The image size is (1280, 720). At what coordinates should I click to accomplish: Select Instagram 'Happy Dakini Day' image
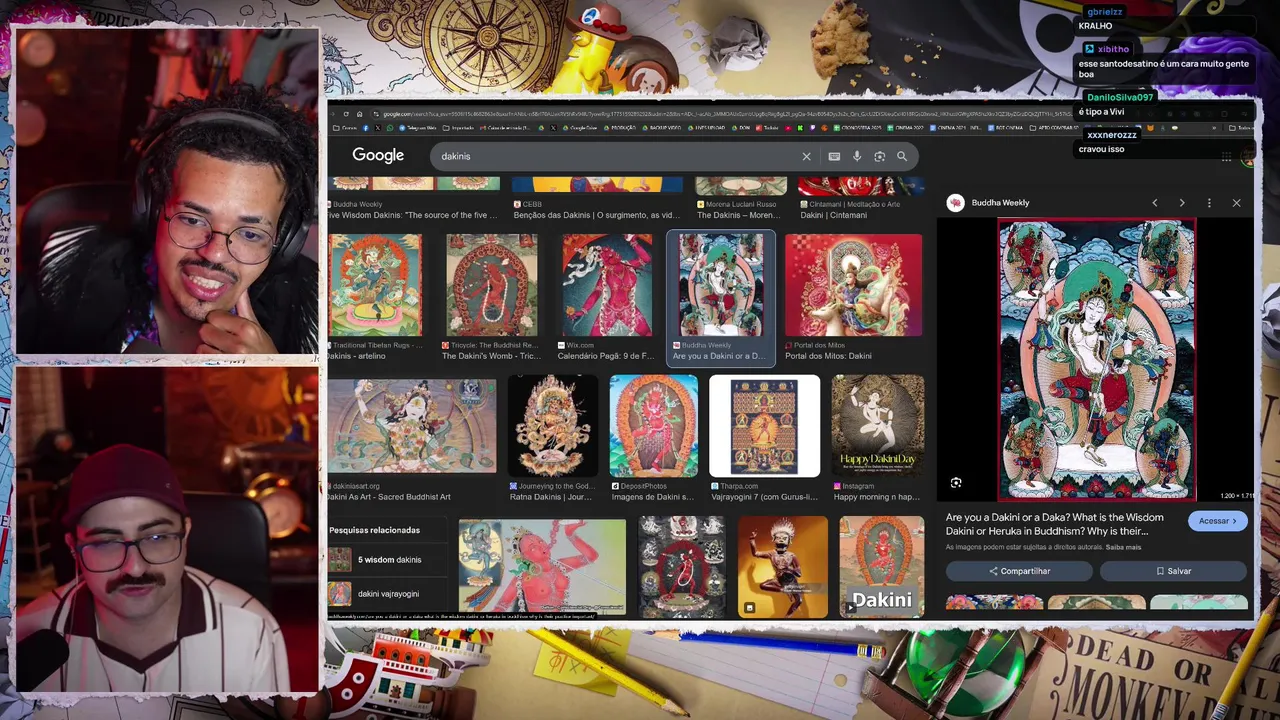[x=878, y=426]
